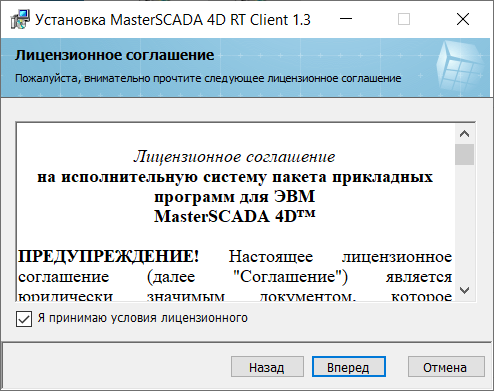The width and height of the screenshot is (494, 391).
Task: Click the license text scroll up arrow
Action: click(464, 134)
